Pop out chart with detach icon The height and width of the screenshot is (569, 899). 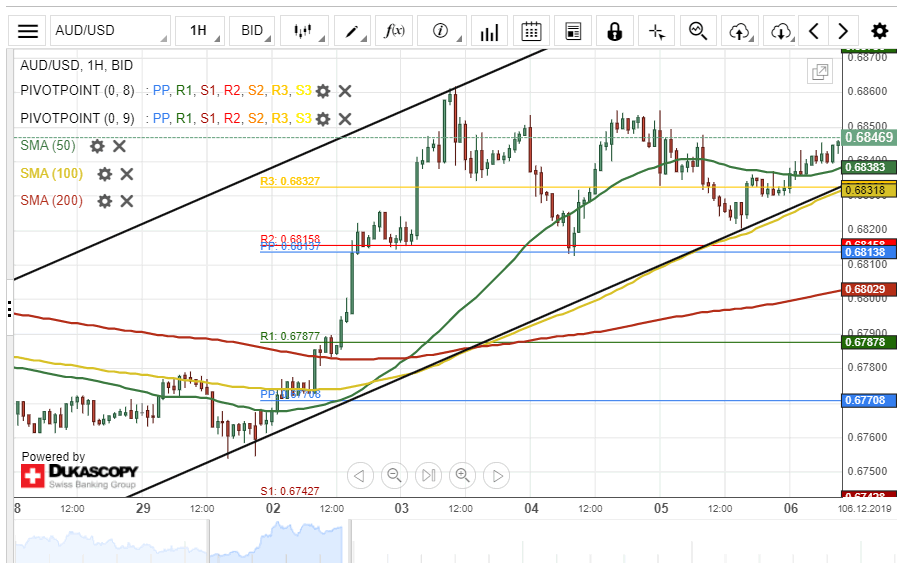pos(820,72)
